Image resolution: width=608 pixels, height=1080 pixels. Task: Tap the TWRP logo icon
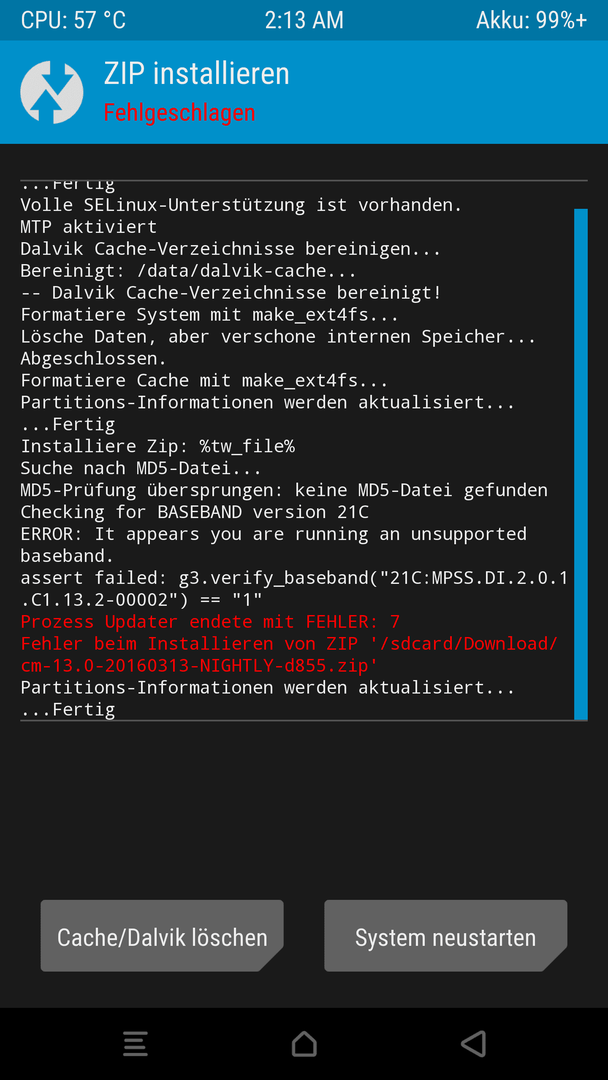coord(52,92)
